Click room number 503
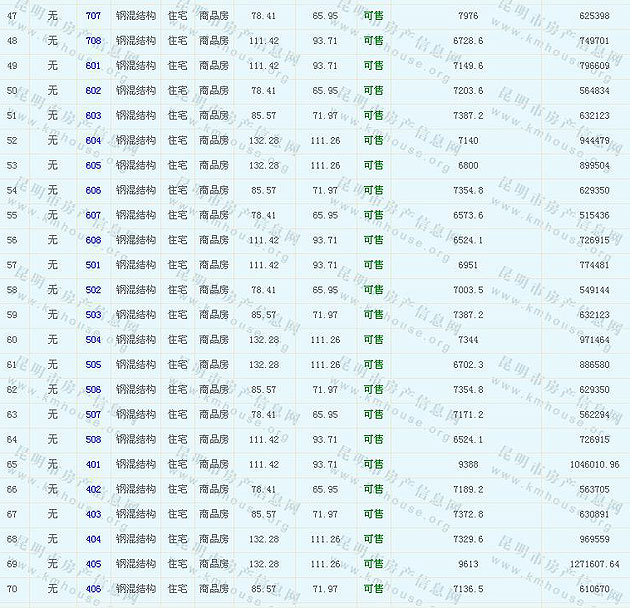Screen dimensions: 630x608 (x=93, y=315)
